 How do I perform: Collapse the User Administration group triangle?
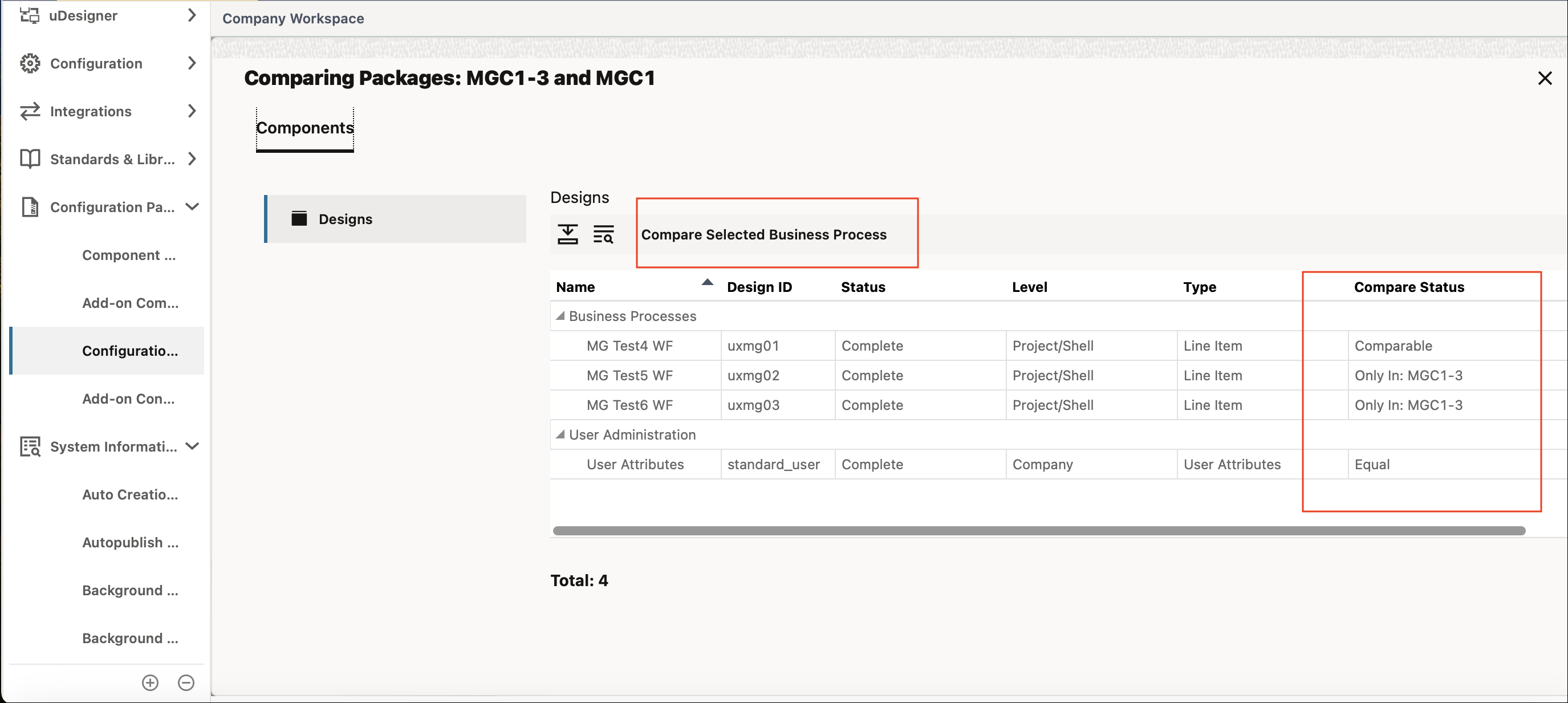pyautogui.click(x=560, y=434)
